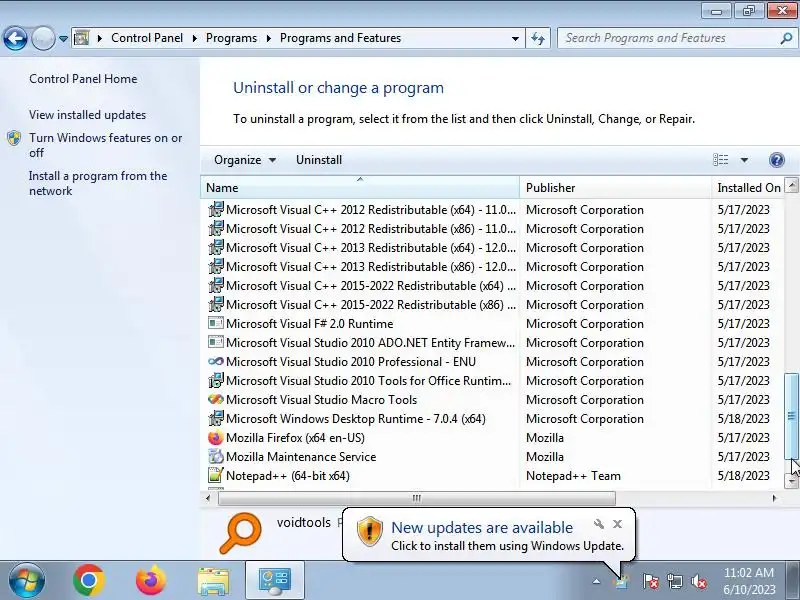
Task: Click the search magnifier icon
Action: [786, 38]
